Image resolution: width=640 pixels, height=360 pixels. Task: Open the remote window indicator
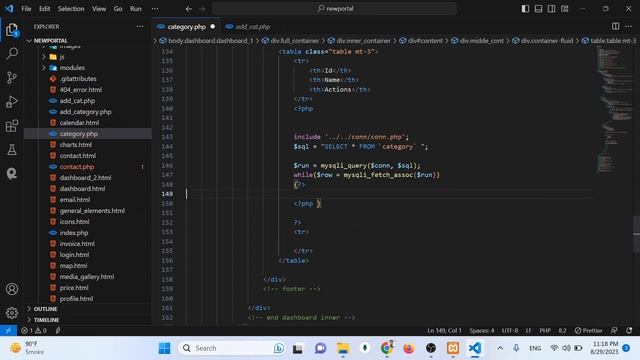[x=8, y=331]
